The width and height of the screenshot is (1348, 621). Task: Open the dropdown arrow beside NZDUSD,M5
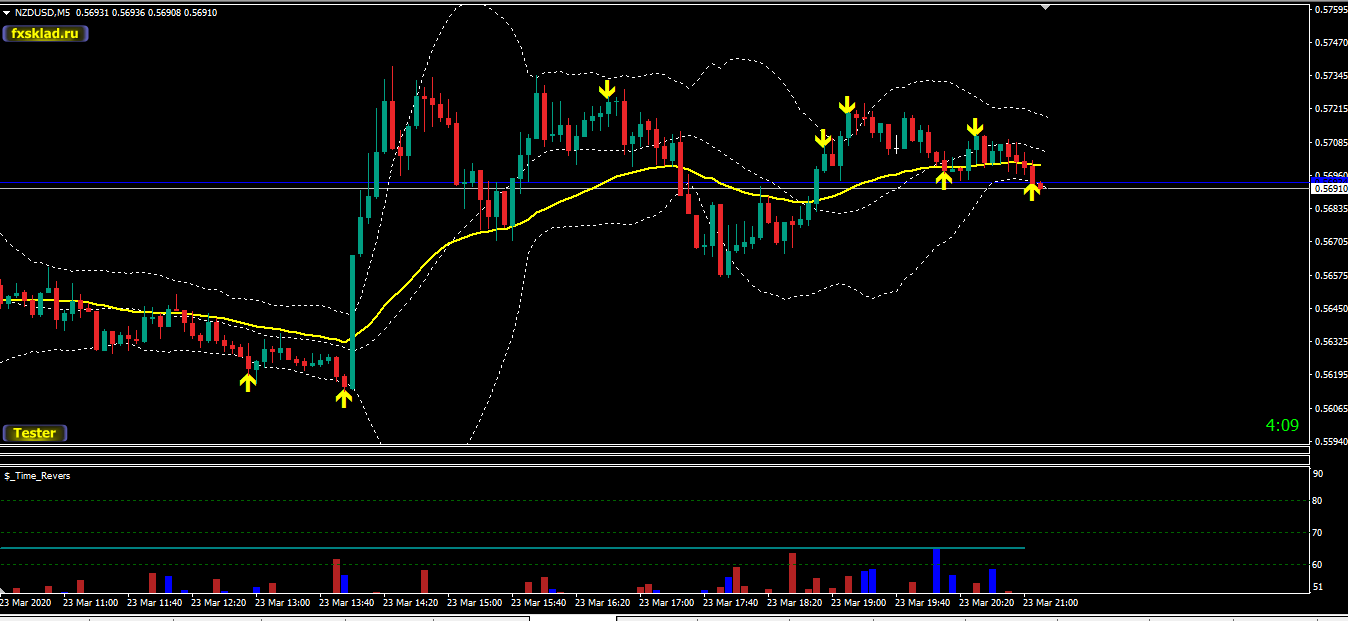pyautogui.click(x=8, y=13)
